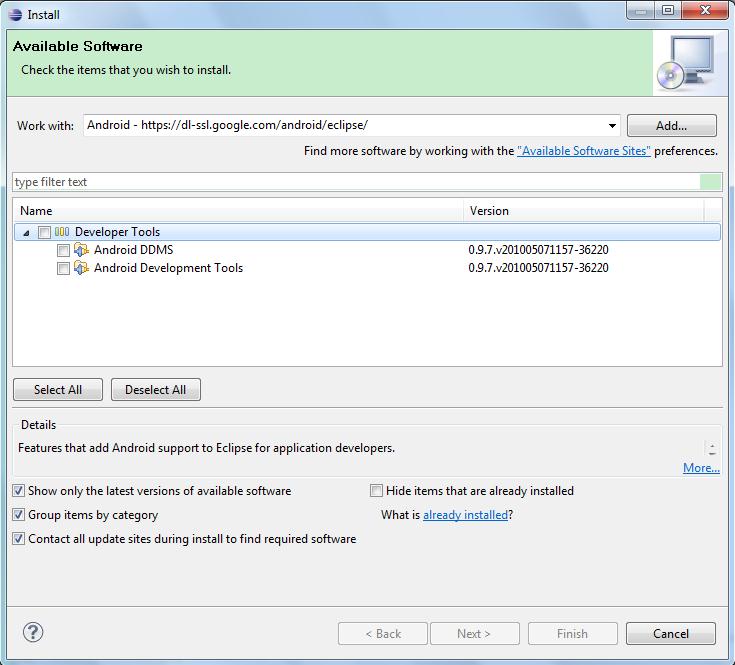Click the Version column header
Viewport: 735px width, 665px height.
tap(584, 211)
